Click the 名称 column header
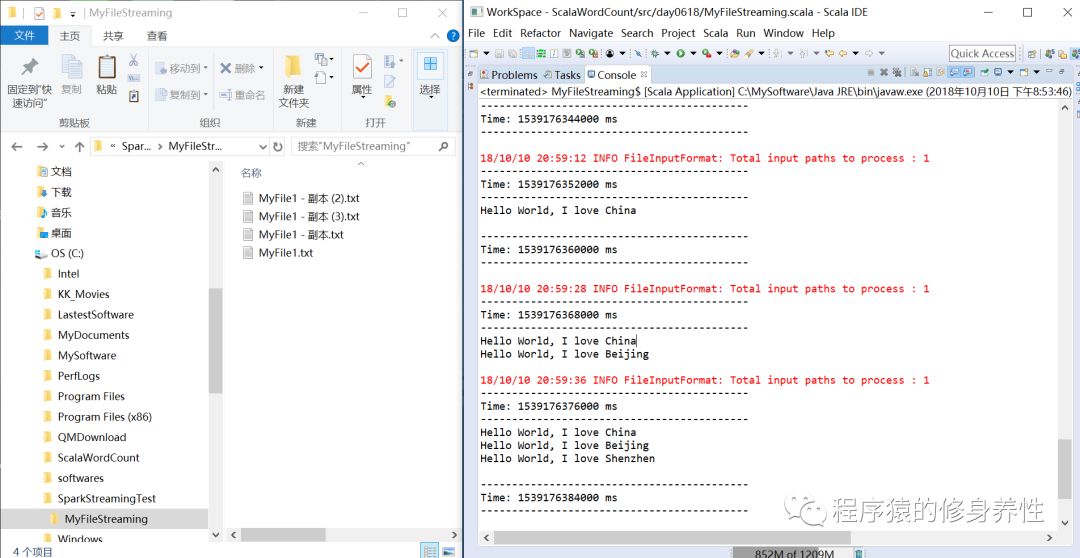1080x558 pixels. tap(251, 172)
